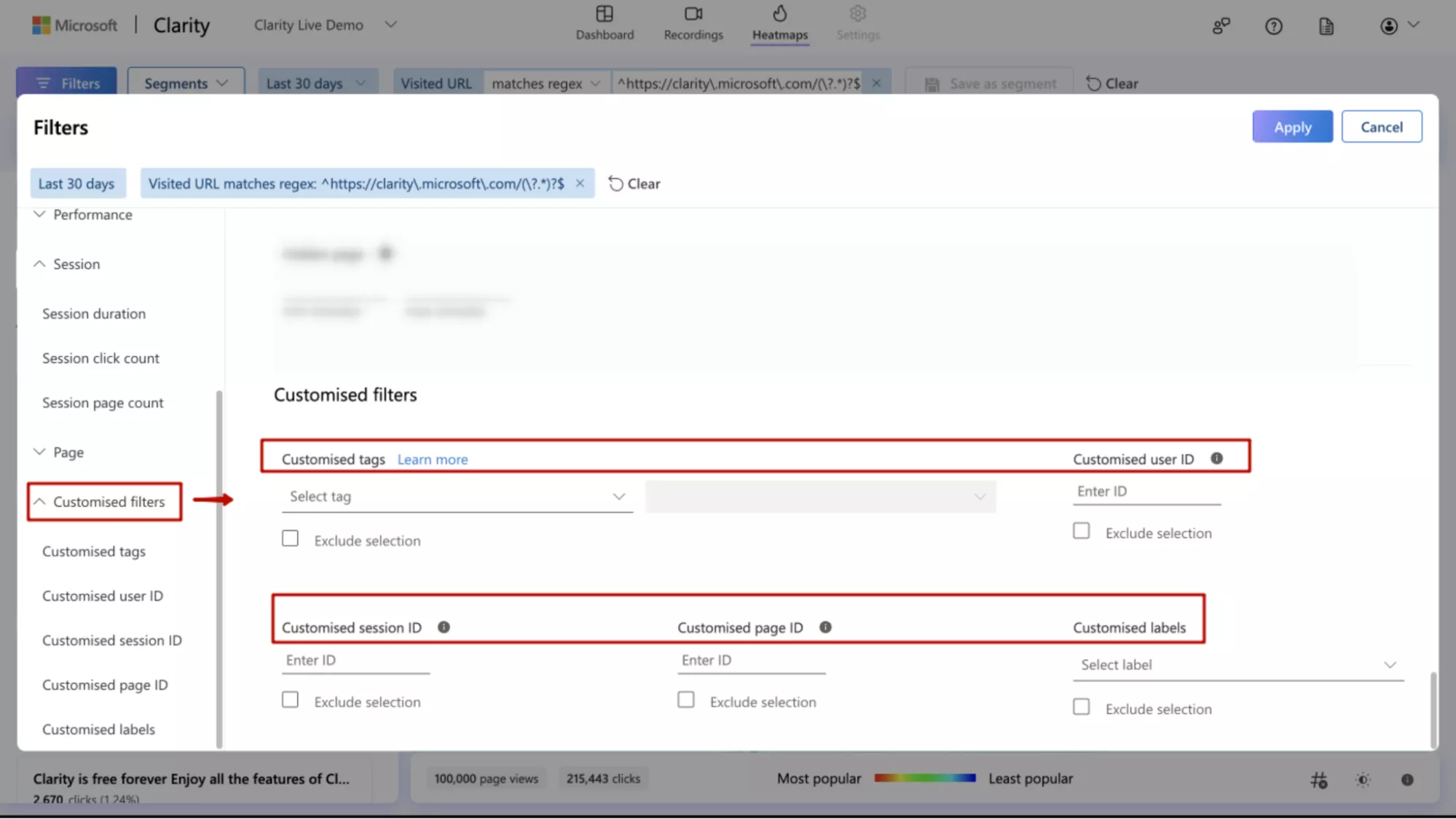Screen dimensions: 1456x819
Task: Open the Dashboard section icon
Action: [x=605, y=15]
